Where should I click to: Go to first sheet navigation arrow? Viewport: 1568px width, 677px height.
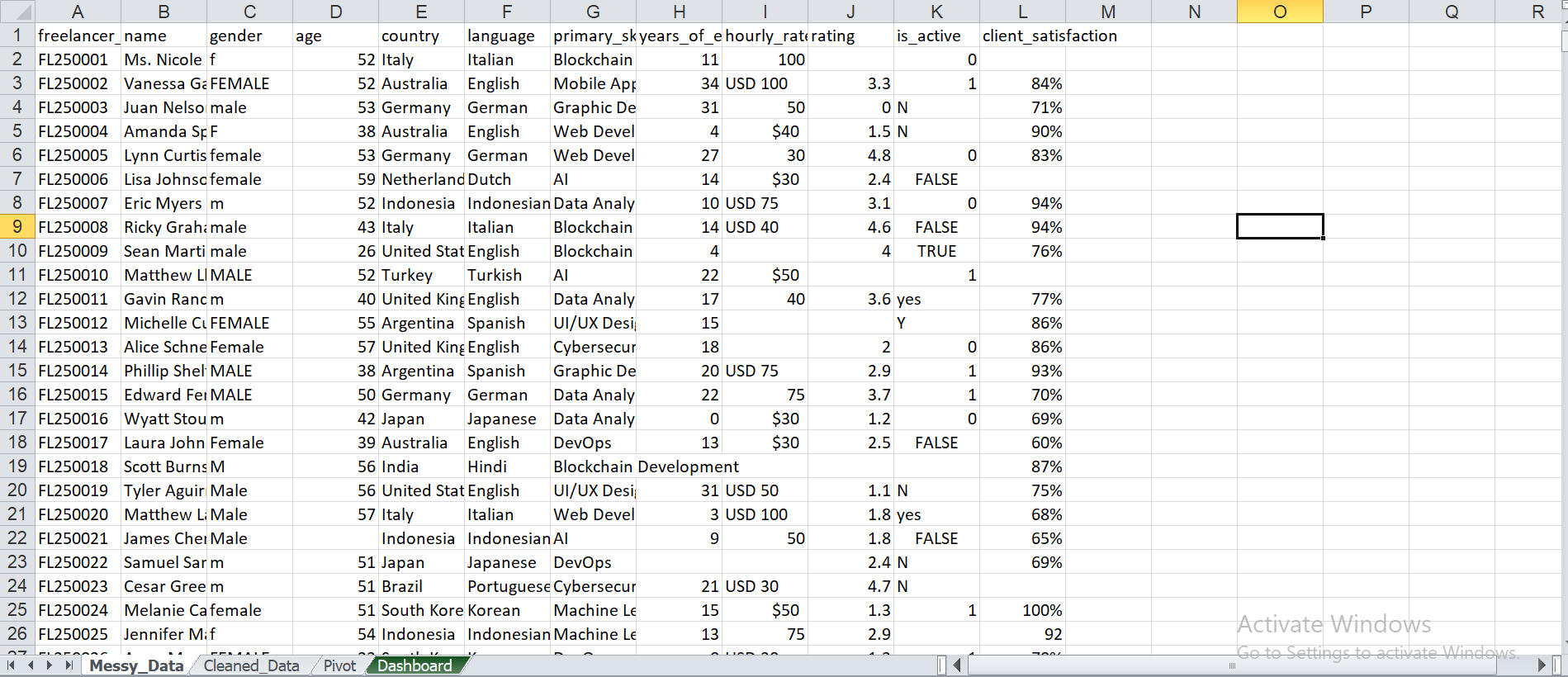pos(12,665)
